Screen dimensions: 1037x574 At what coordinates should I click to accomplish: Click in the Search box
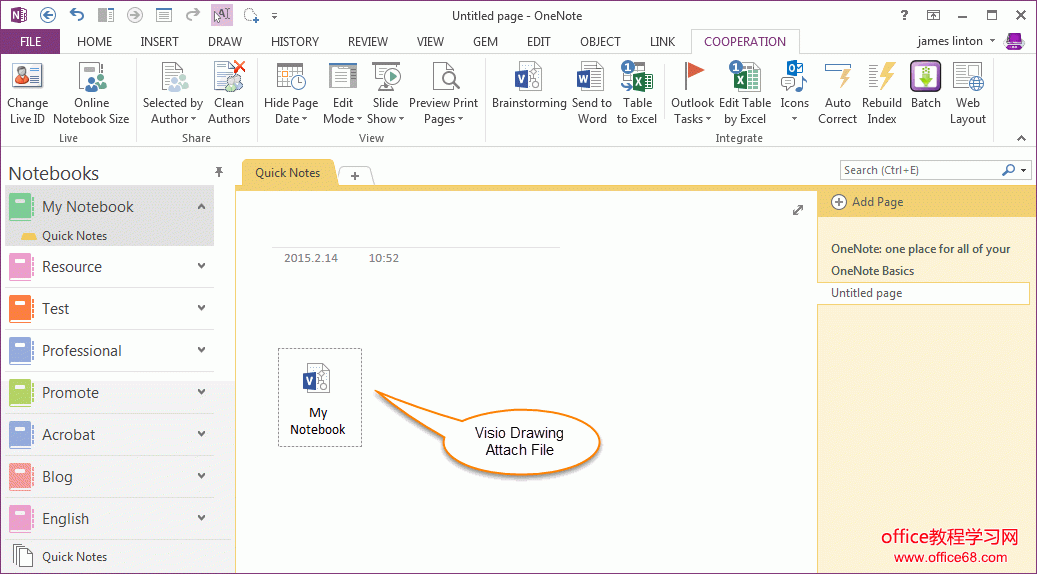[x=920, y=170]
